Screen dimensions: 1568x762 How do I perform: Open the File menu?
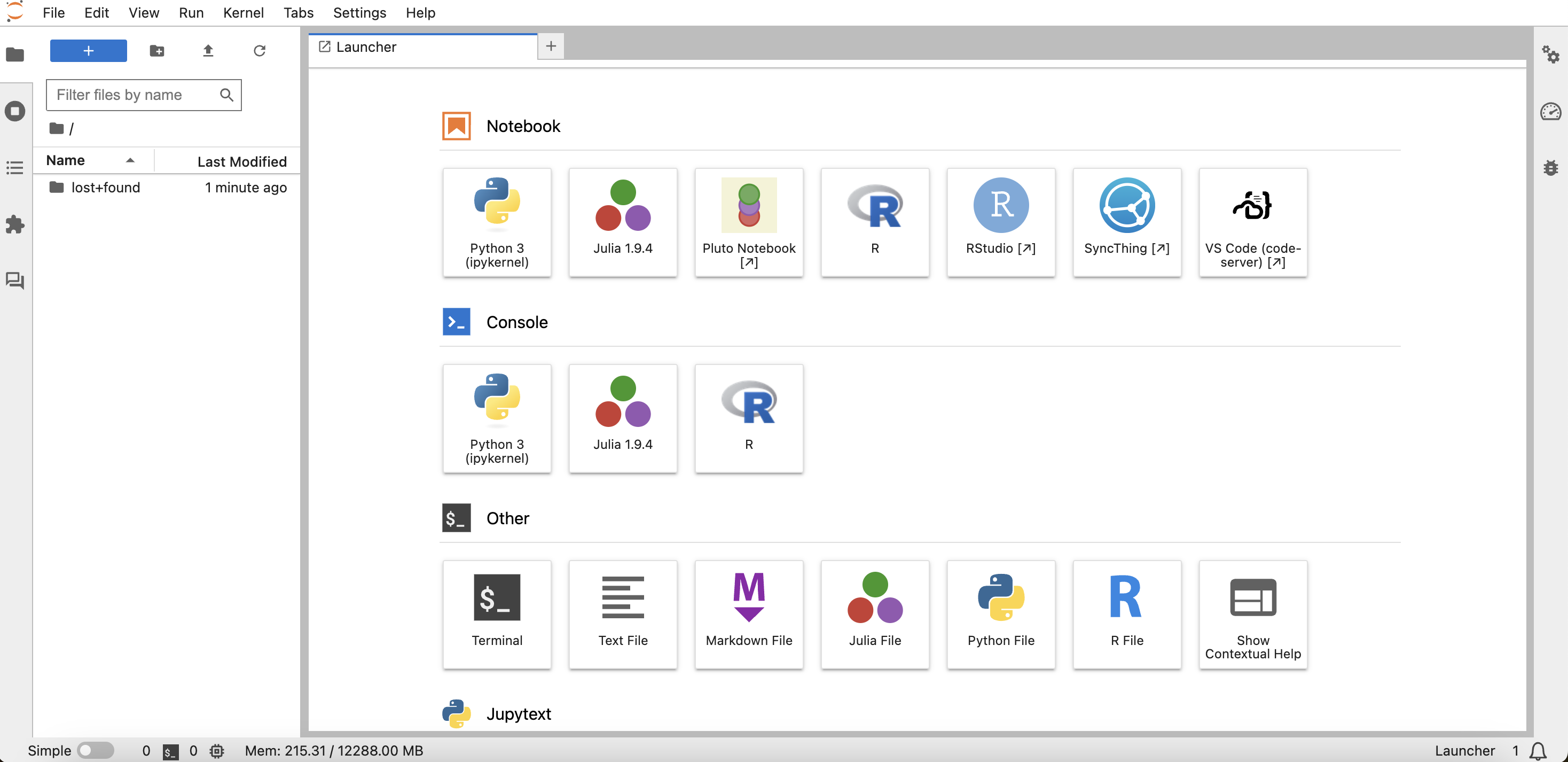53,13
